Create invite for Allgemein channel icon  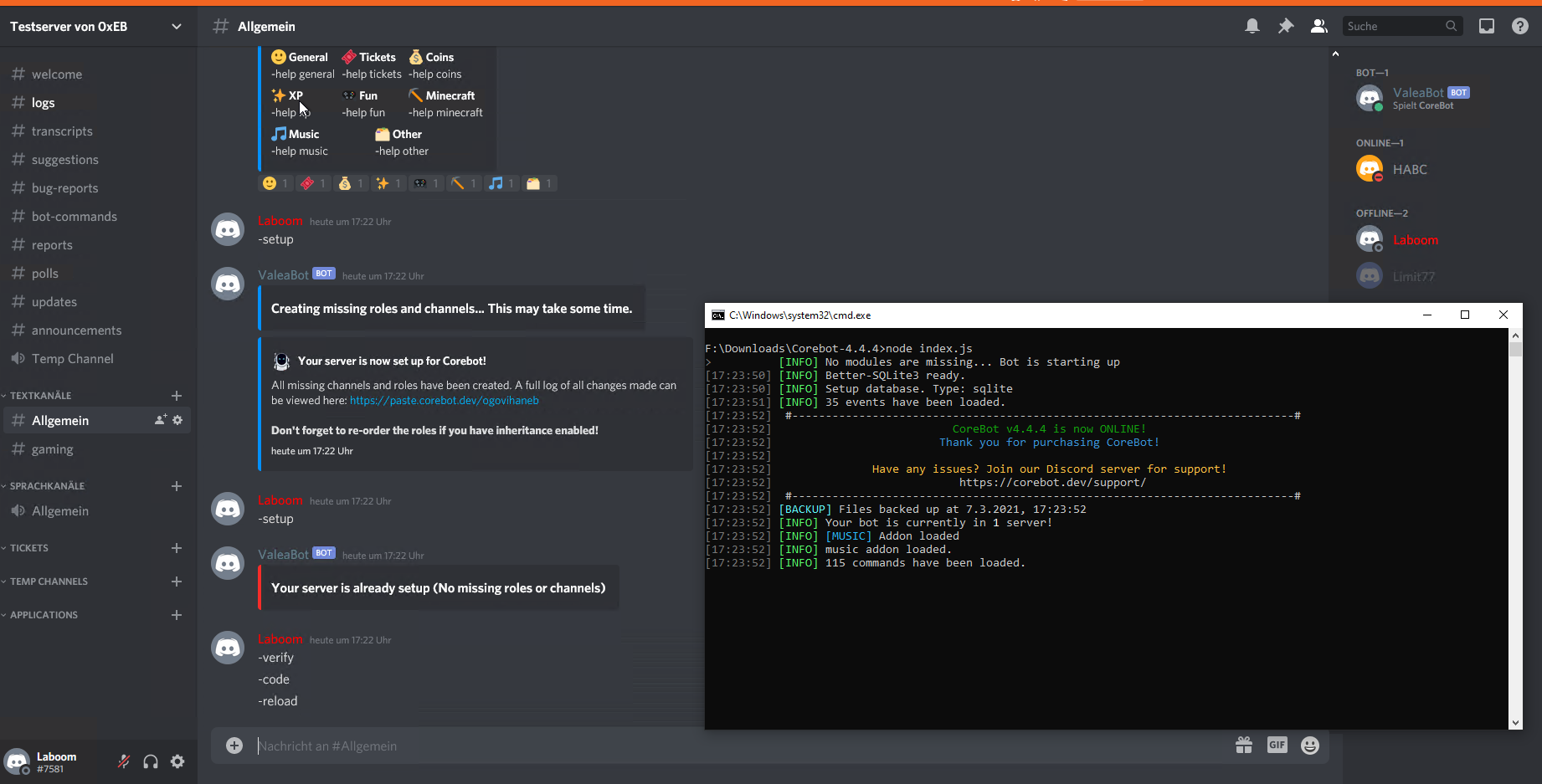[x=161, y=420]
